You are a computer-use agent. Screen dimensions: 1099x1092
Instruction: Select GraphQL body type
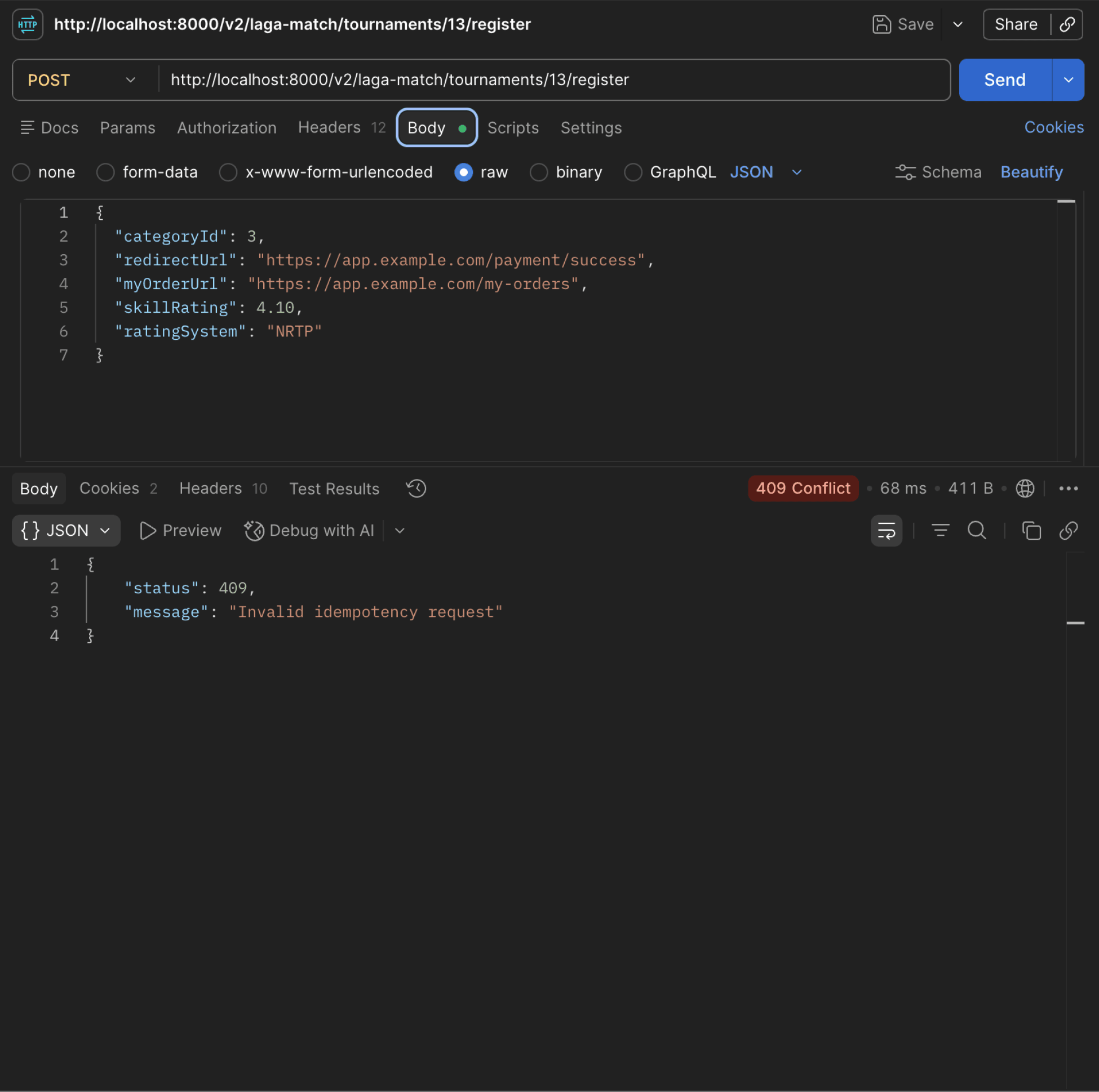point(632,172)
